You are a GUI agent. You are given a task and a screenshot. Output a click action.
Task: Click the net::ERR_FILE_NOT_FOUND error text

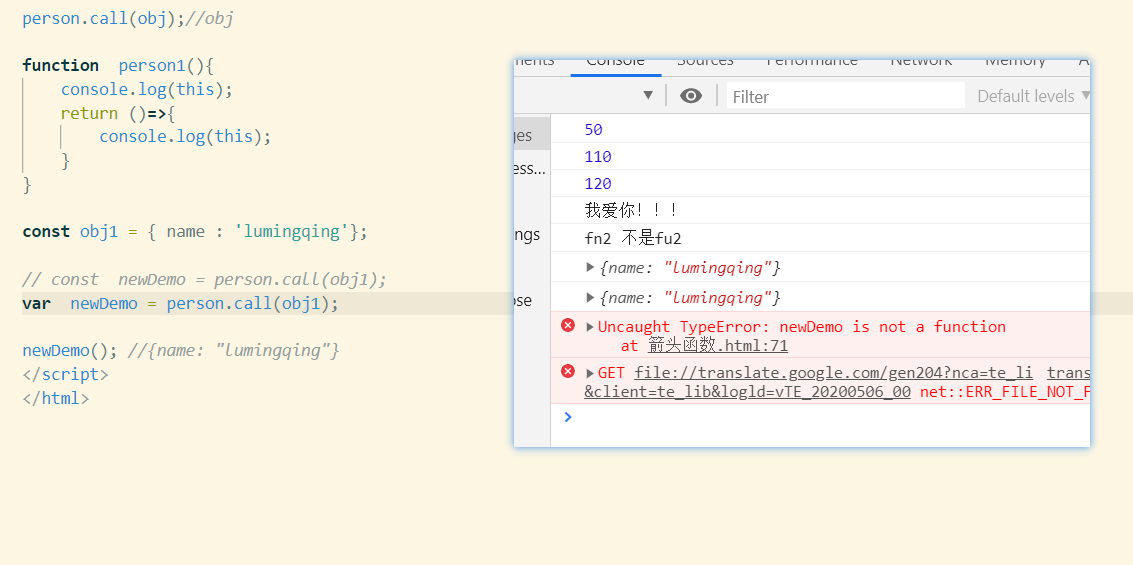[x=1004, y=392]
